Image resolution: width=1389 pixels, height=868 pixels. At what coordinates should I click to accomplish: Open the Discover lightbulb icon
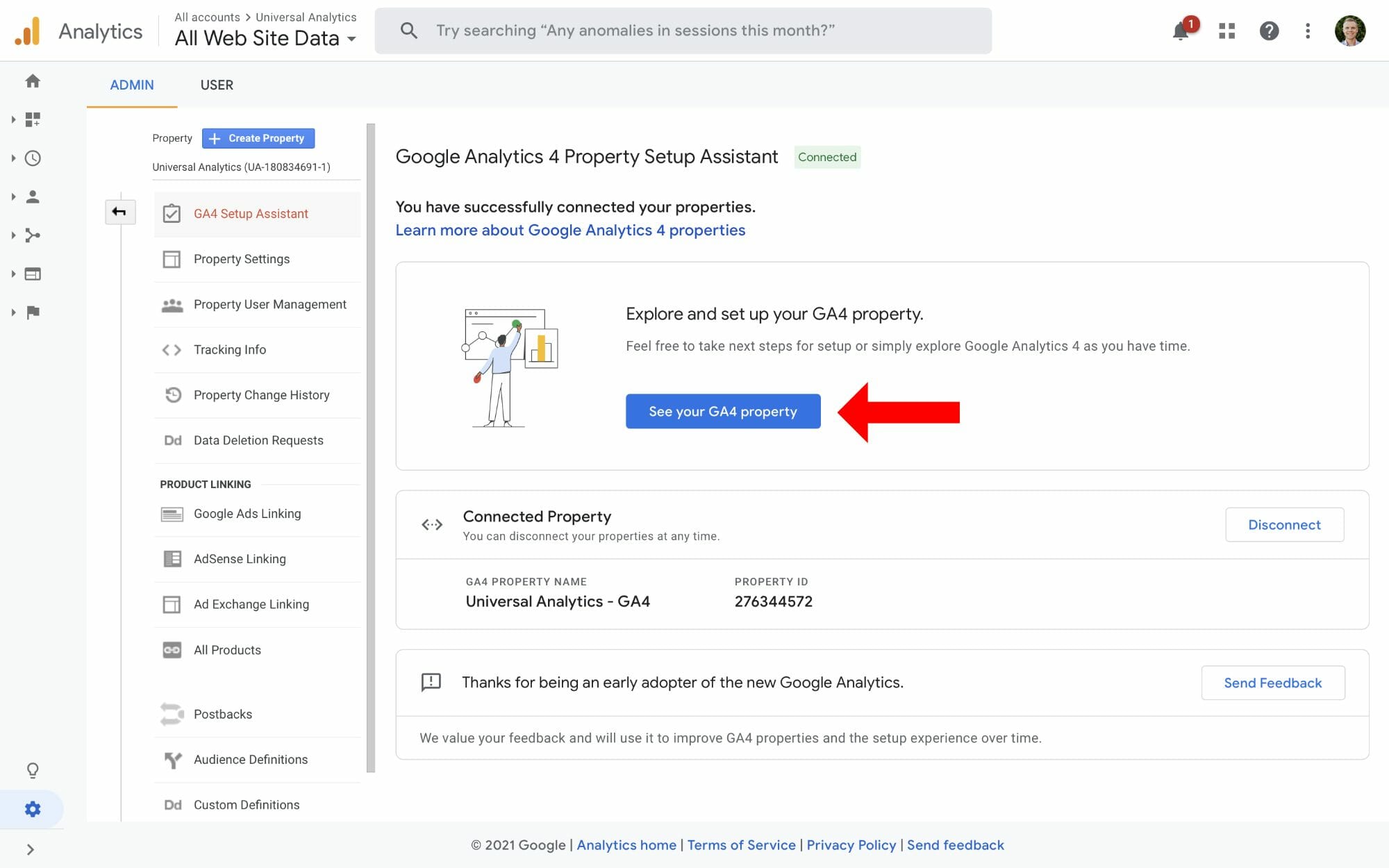pyautogui.click(x=33, y=770)
